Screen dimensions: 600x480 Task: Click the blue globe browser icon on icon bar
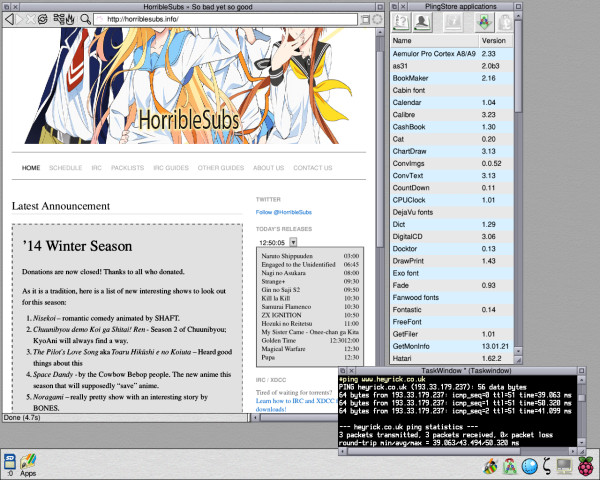530,466
